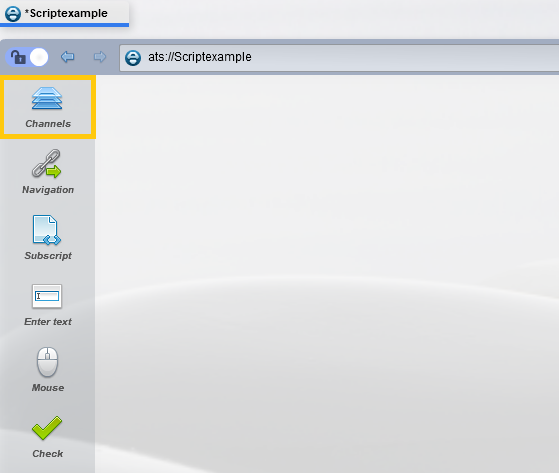Viewport: 559px width, 473px height.
Task: Click the Subscript label in sidebar
Action: pos(48,256)
